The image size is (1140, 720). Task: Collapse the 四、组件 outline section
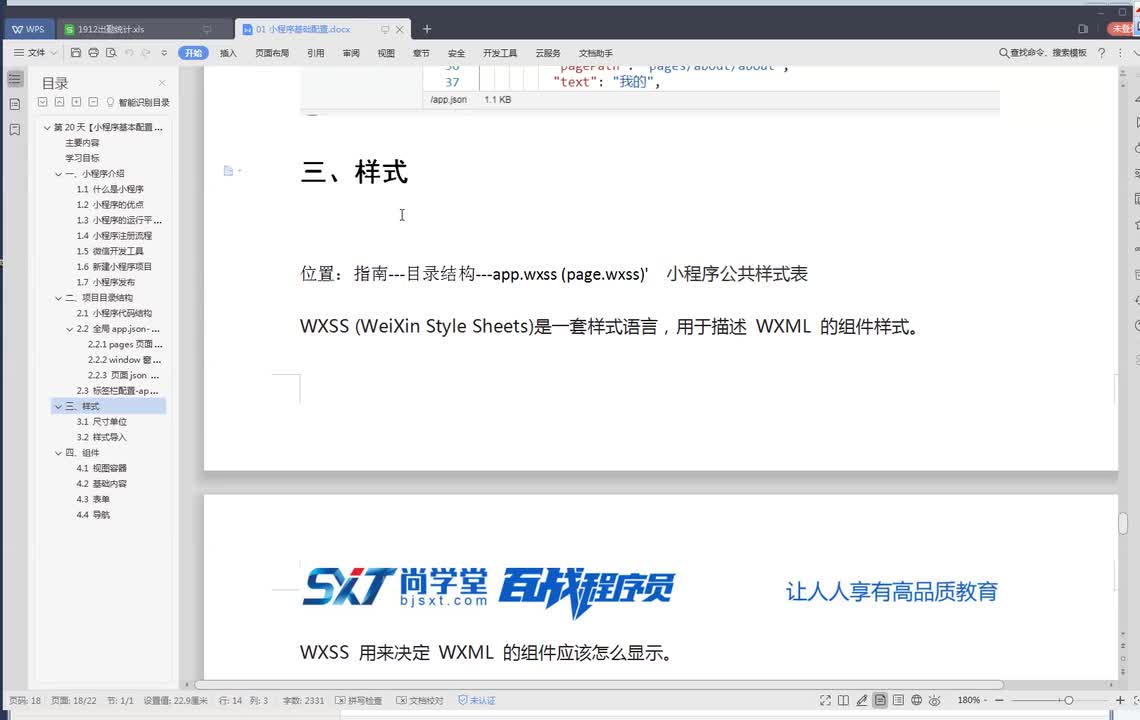coord(59,453)
